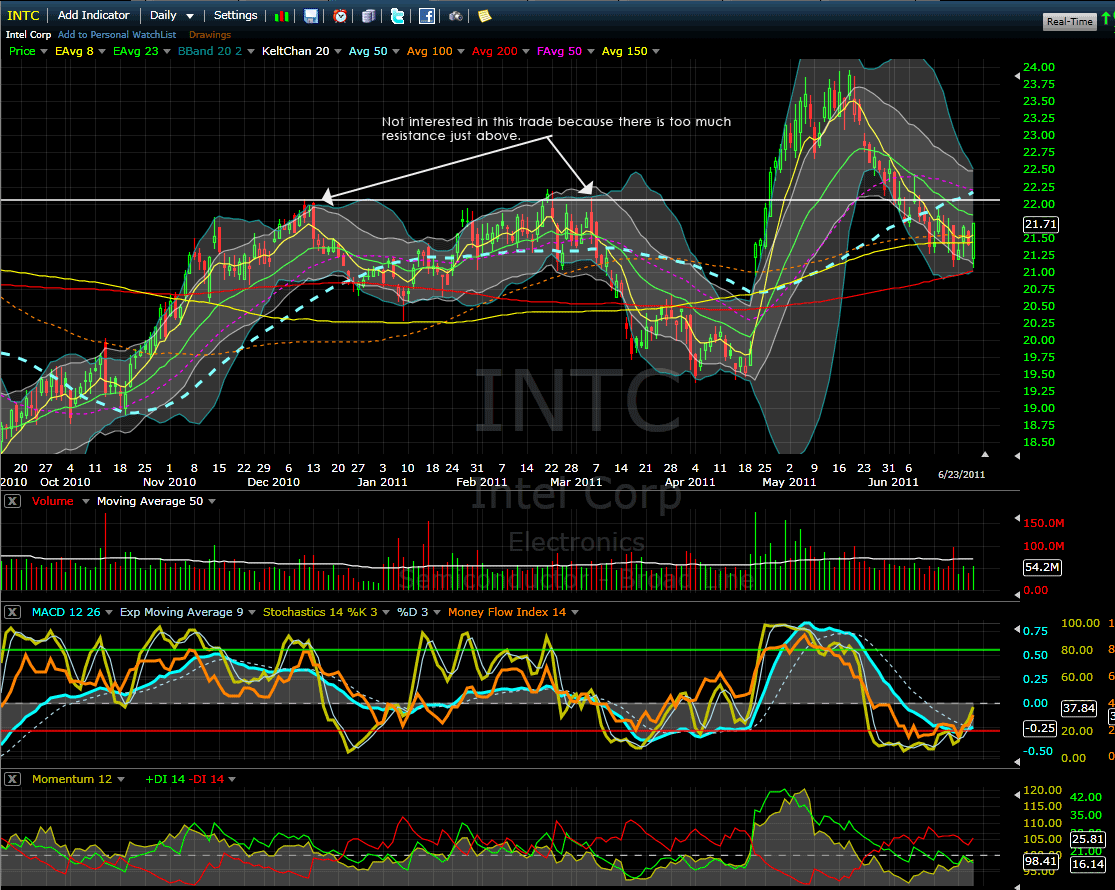Click the indicator value 37.84
Image resolution: width=1115 pixels, height=890 pixels.
[x=1079, y=708]
